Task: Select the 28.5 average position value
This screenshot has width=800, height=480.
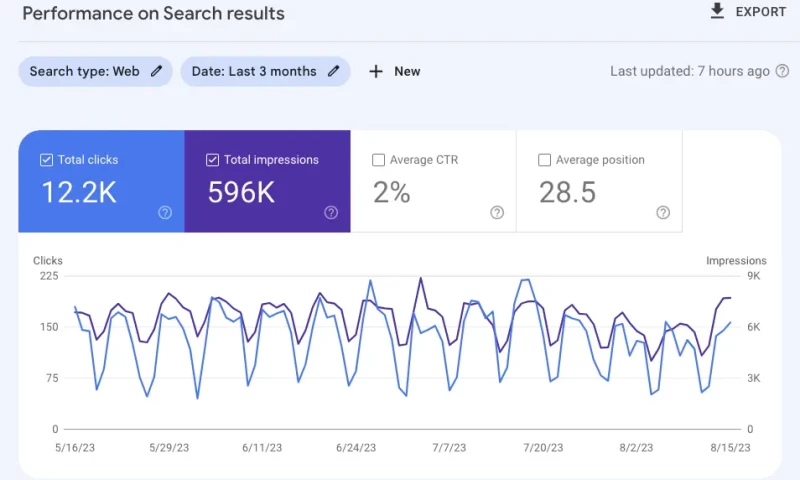Action: (x=567, y=192)
